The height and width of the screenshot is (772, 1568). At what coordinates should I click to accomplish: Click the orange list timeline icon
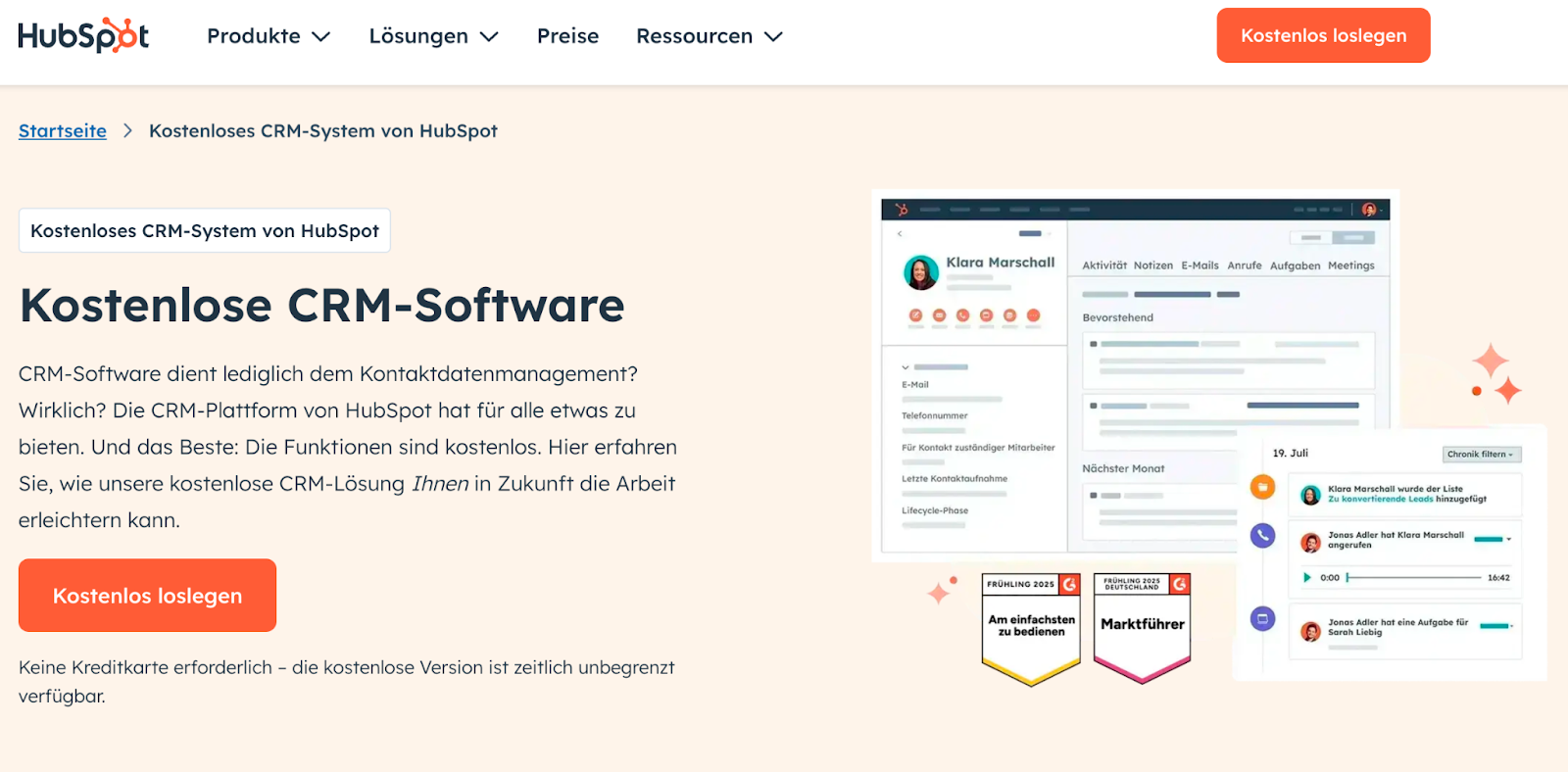click(x=1263, y=486)
